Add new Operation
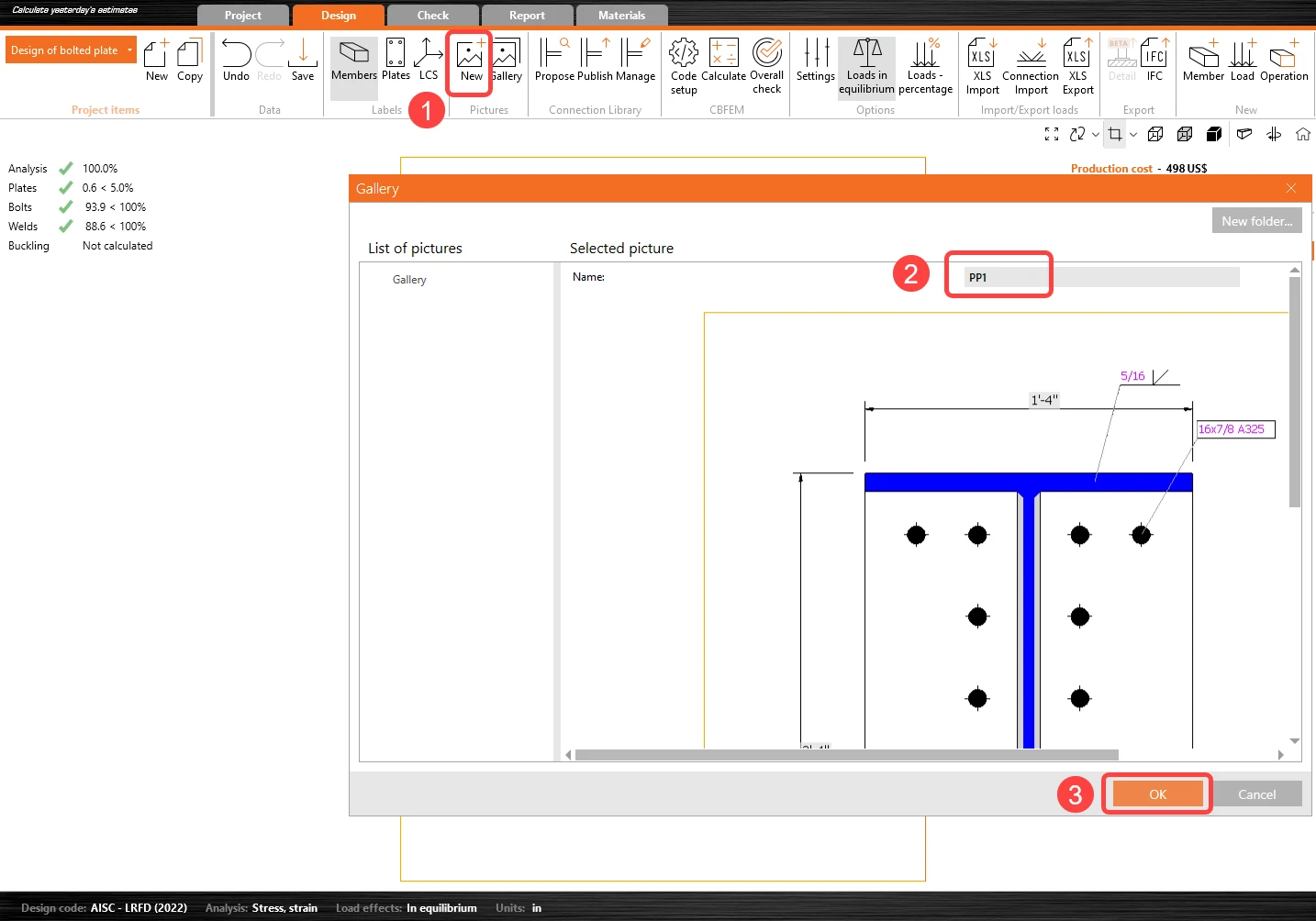Viewport: 1316px width, 921px height. (x=1284, y=61)
